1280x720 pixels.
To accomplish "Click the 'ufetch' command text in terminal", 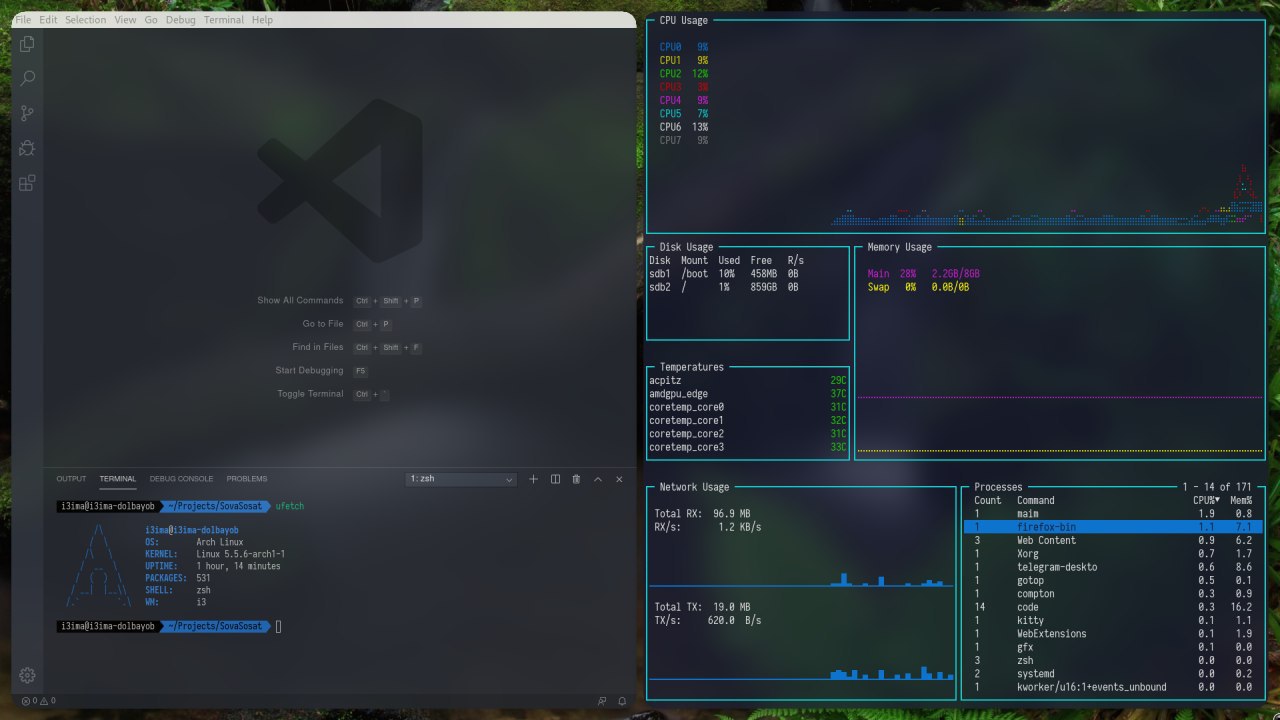I will [290, 506].
